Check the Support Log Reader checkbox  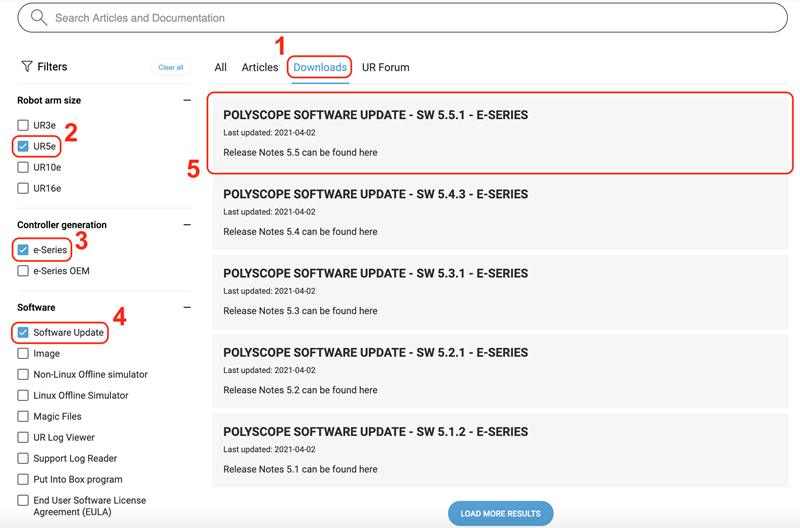click(23, 458)
